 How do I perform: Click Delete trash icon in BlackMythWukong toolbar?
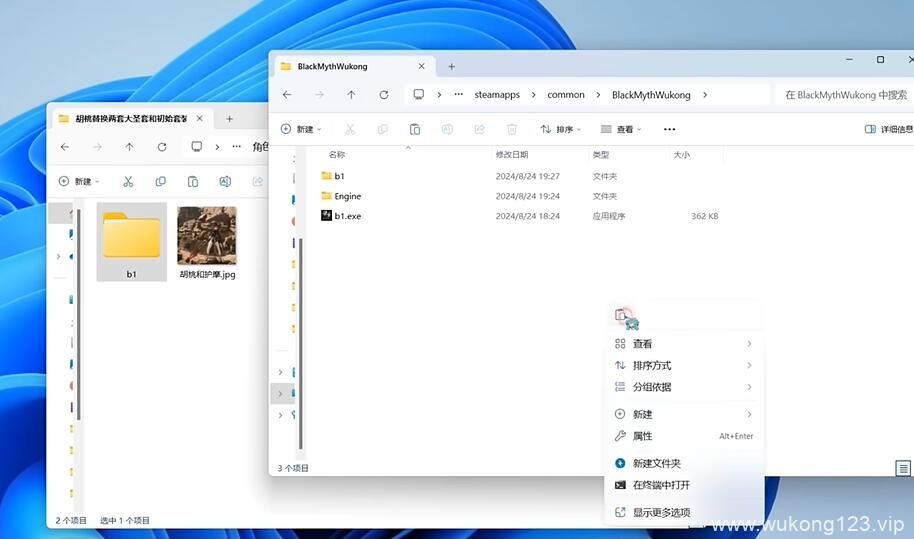(x=512, y=129)
